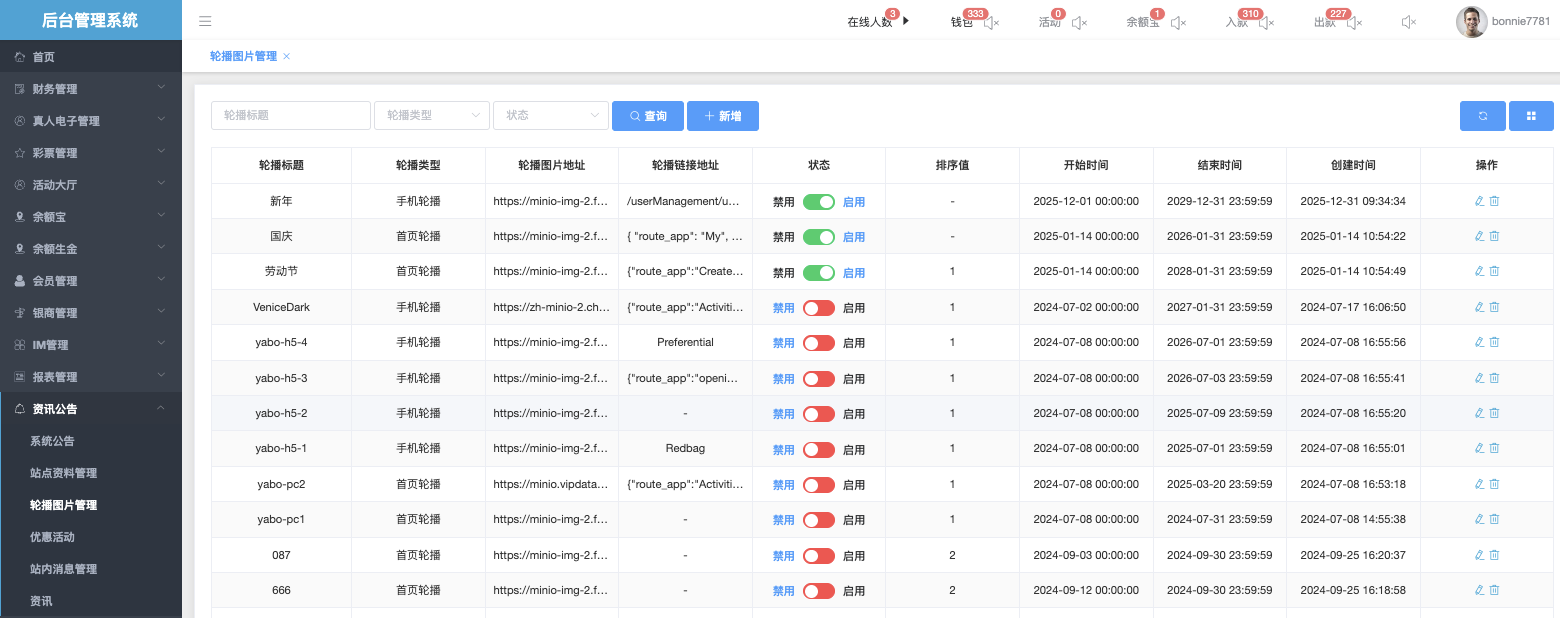The height and width of the screenshot is (618, 1560).
Task: Mute the 出款 notification speaker
Action: point(1355,22)
